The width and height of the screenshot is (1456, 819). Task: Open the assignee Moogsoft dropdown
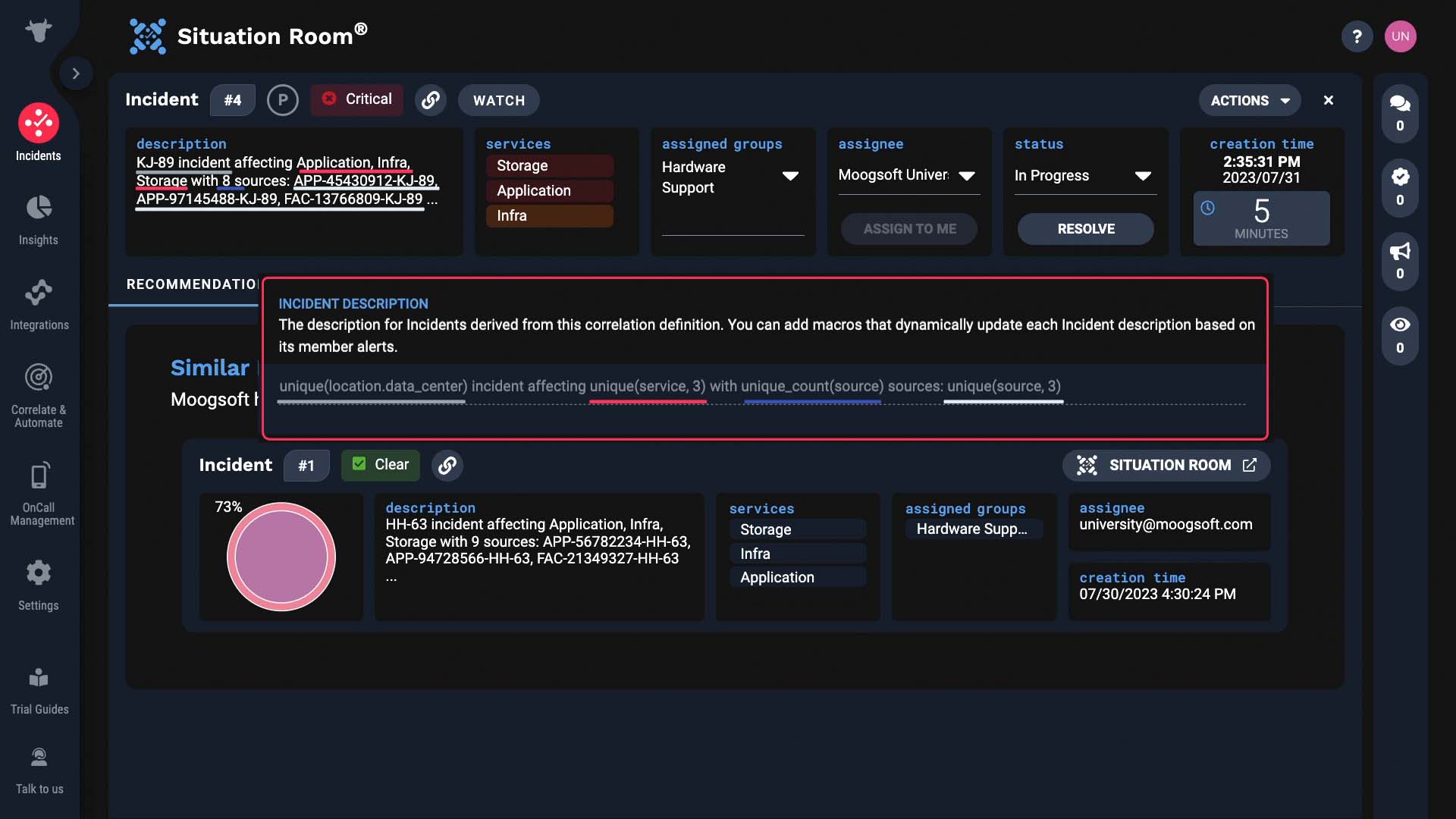coord(908,176)
